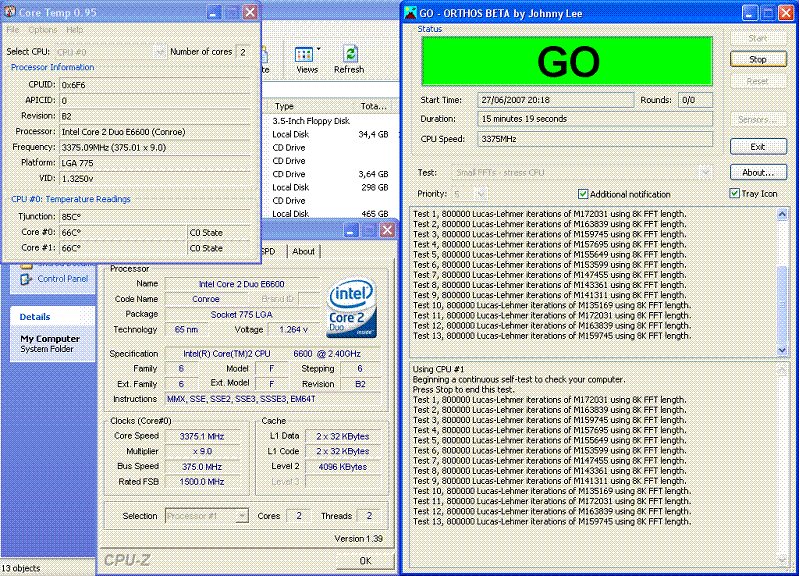Viewport: 799px width, 576px height.
Task: Click the Type column header in Explorer
Action: tap(310, 106)
